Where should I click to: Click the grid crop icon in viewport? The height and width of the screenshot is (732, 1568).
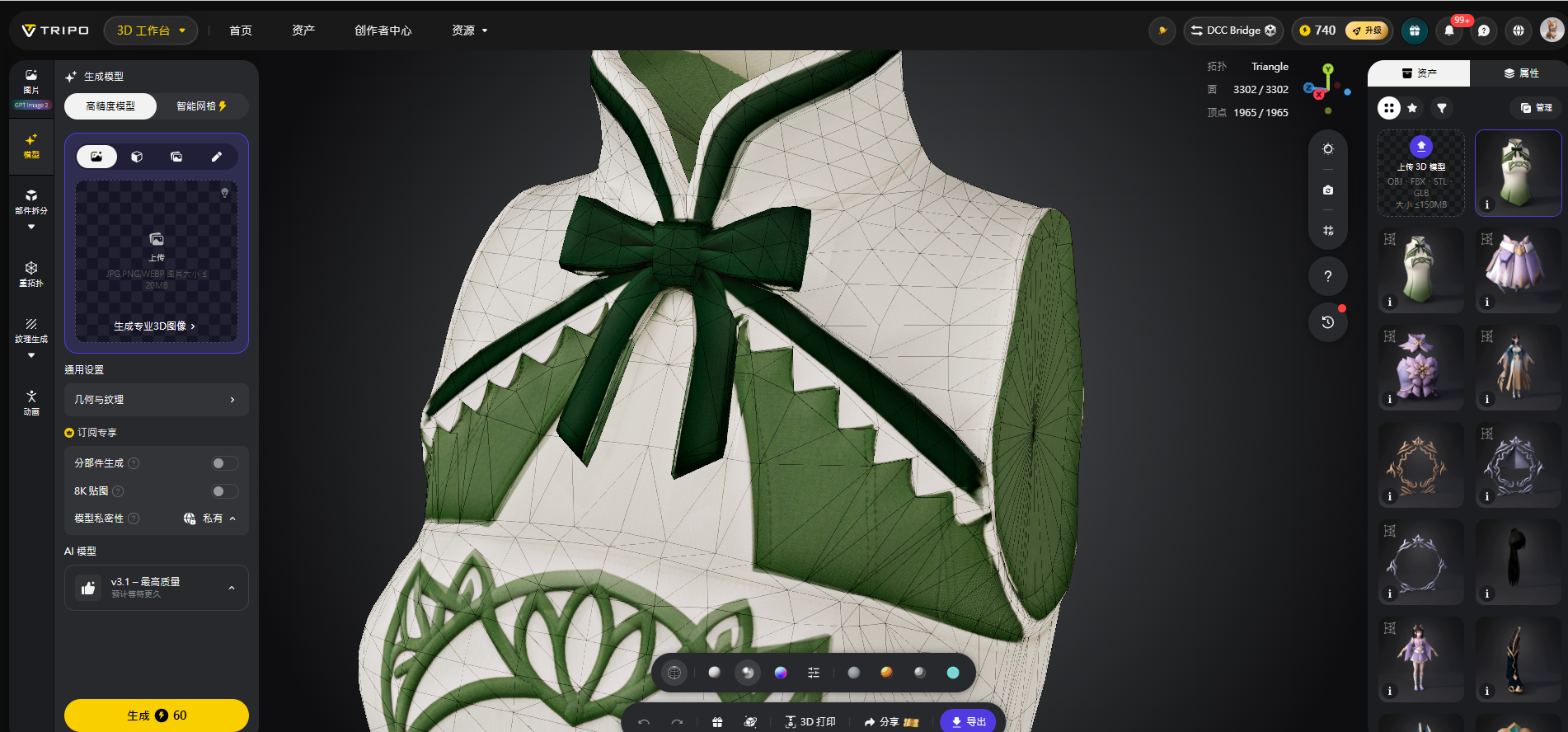click(x=1328, y=231)
